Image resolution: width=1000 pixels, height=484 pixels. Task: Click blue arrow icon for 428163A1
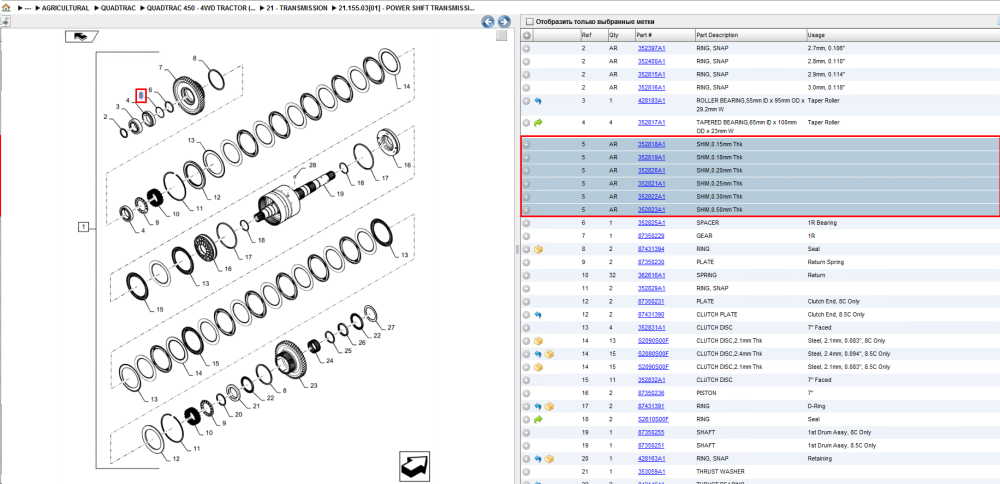click(x=538, y=458)
